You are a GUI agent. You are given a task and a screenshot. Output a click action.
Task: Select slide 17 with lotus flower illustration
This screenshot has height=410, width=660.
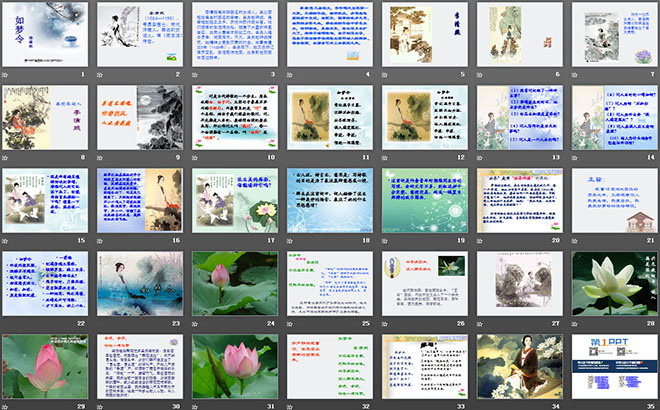235,200
